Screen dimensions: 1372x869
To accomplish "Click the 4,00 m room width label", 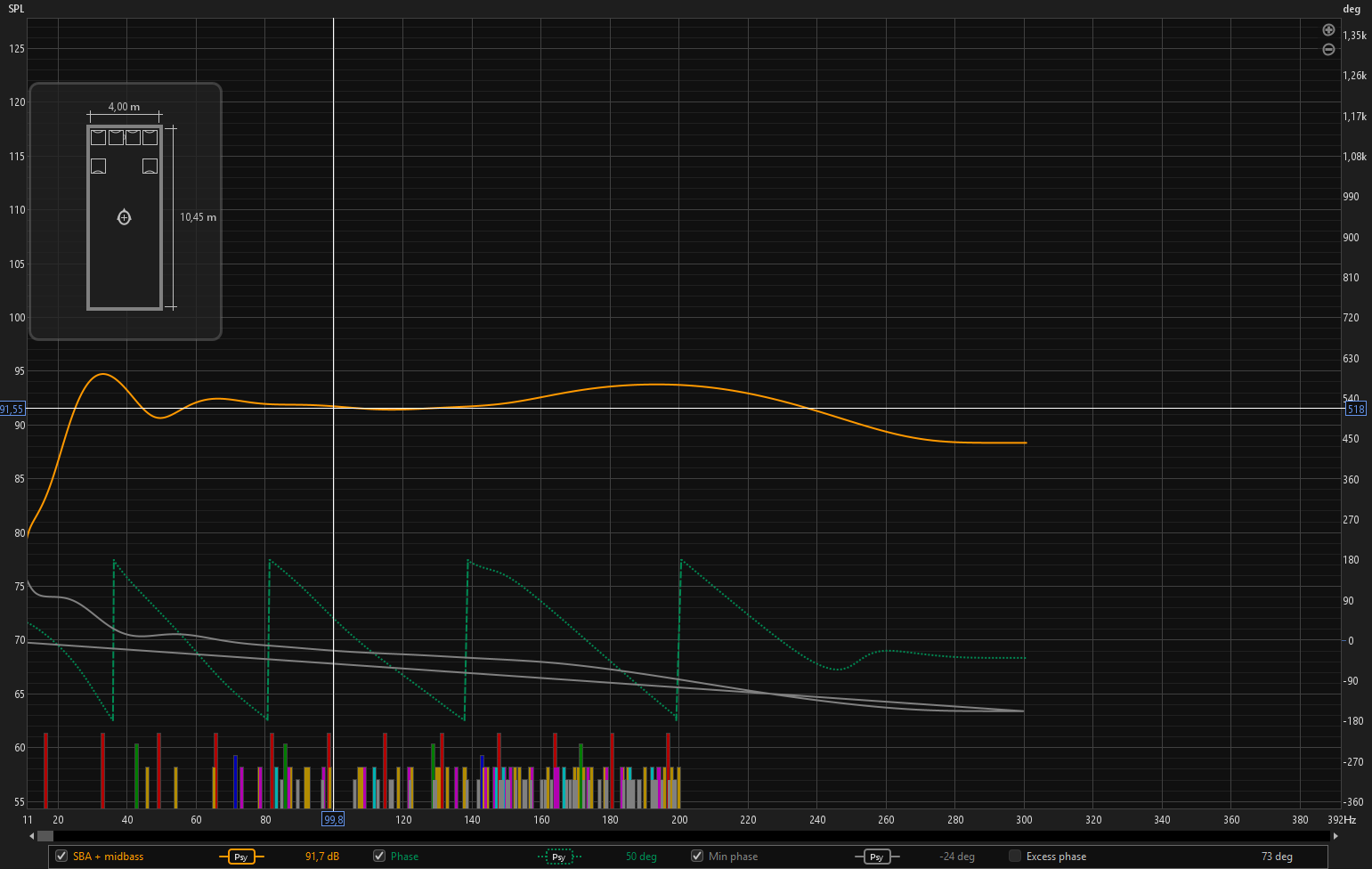I will [x=124, y=107].
